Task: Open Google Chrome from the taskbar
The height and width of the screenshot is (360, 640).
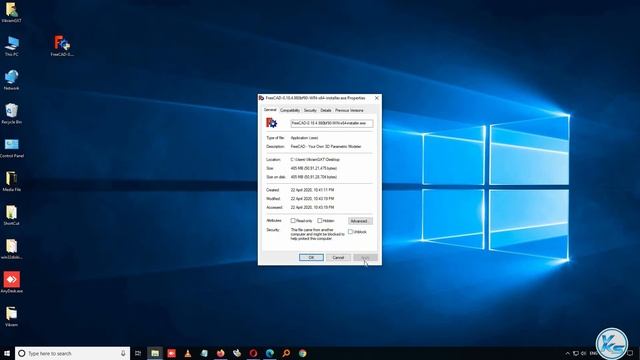Action: [302, 353]
